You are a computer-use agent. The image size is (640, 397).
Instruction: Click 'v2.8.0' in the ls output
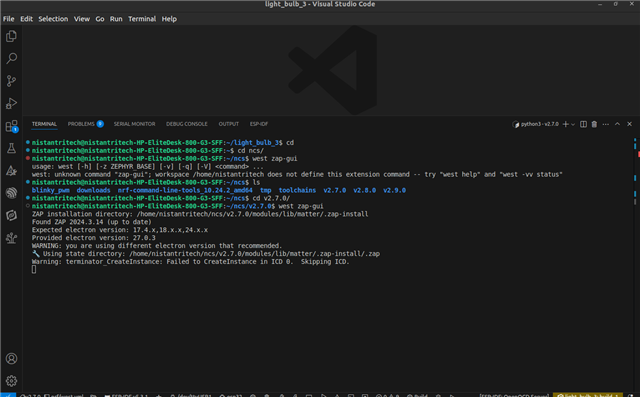tap(364, 190)
